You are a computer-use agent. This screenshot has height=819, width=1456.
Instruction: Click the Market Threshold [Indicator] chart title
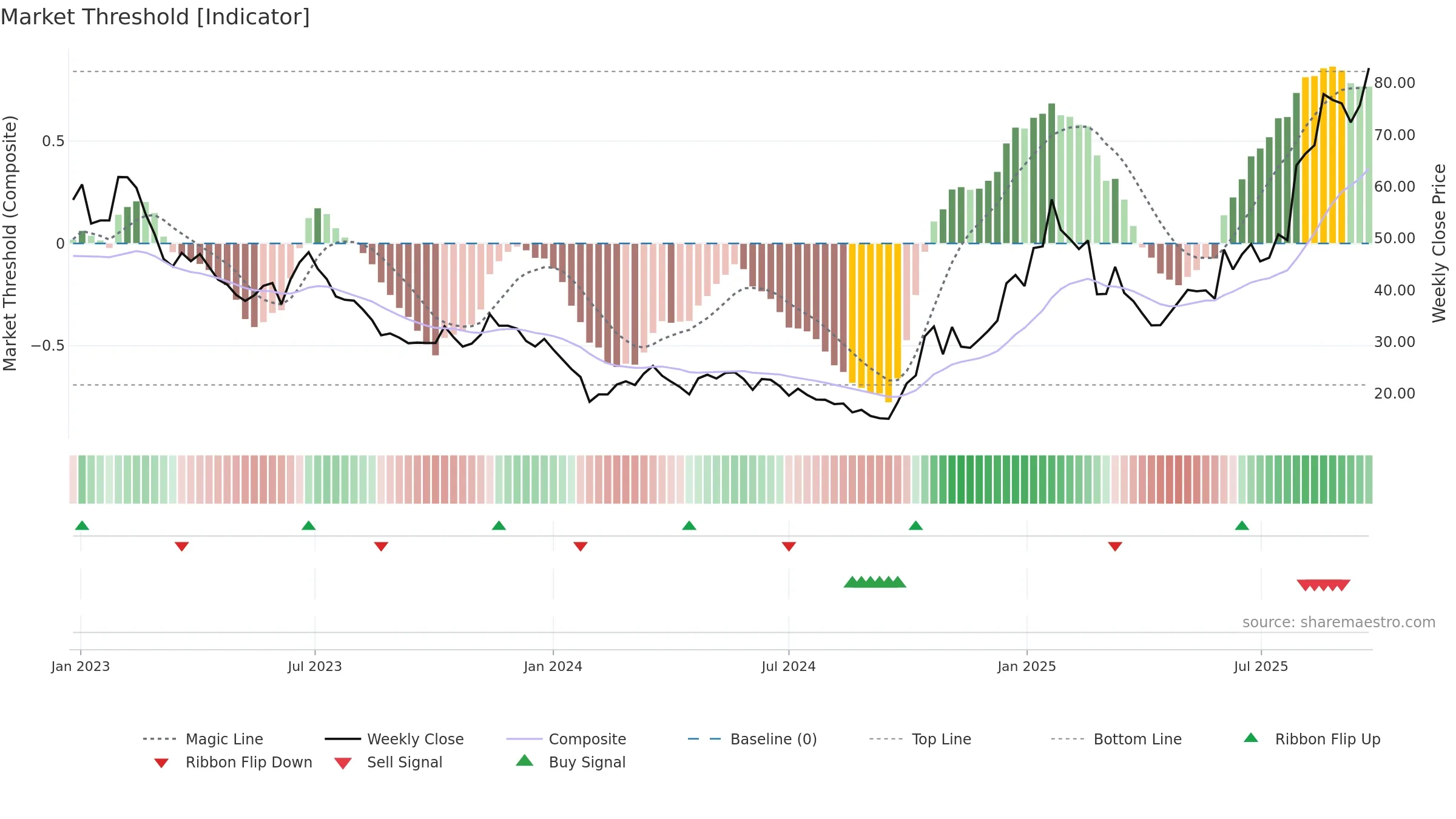155,17
